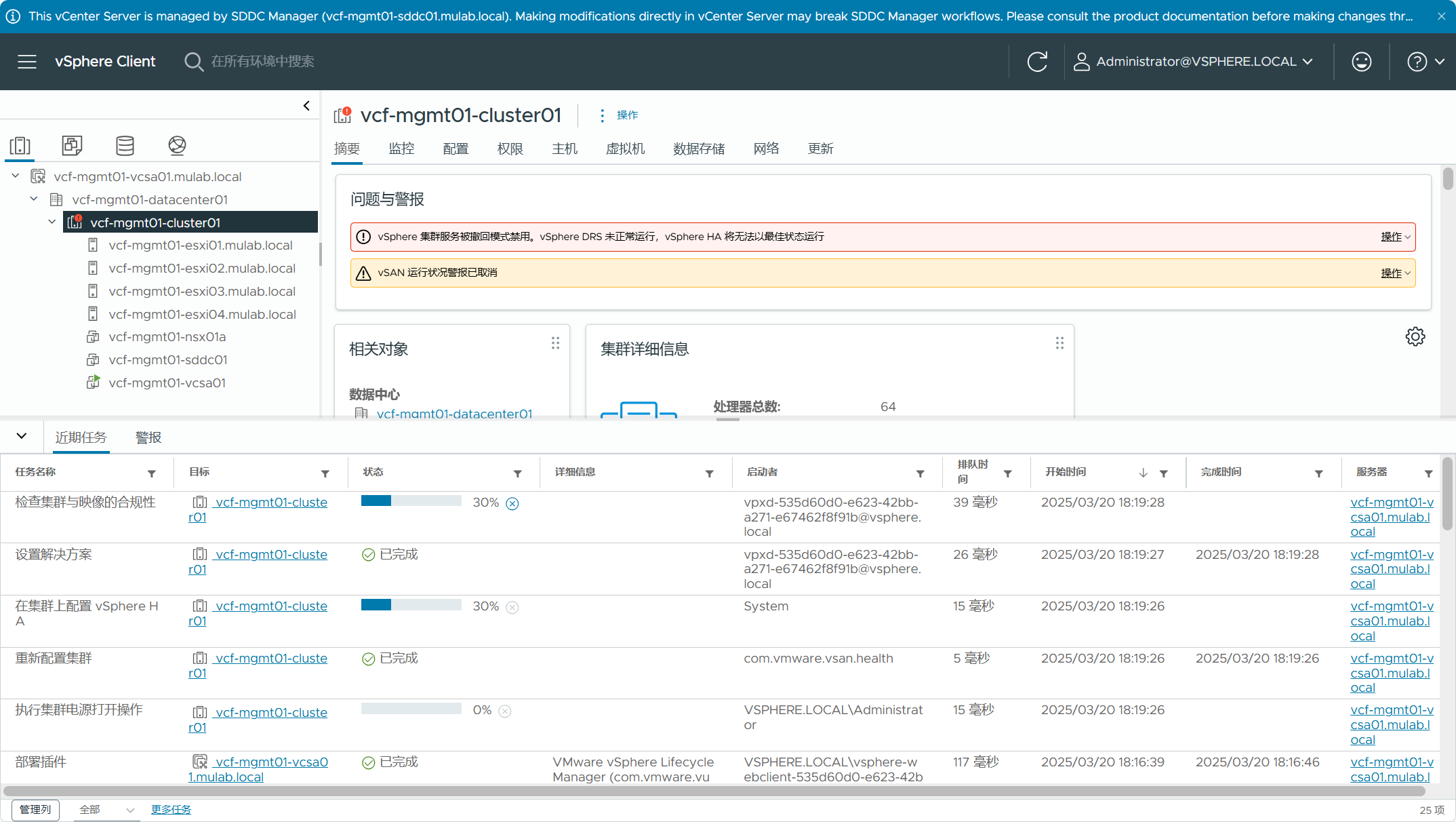Image resolution: width=1456 pixels, height=822 pixels.
Task: Collapse the vcf-mgmt01-datacenter01 tree node
Action: click(34, 199)
